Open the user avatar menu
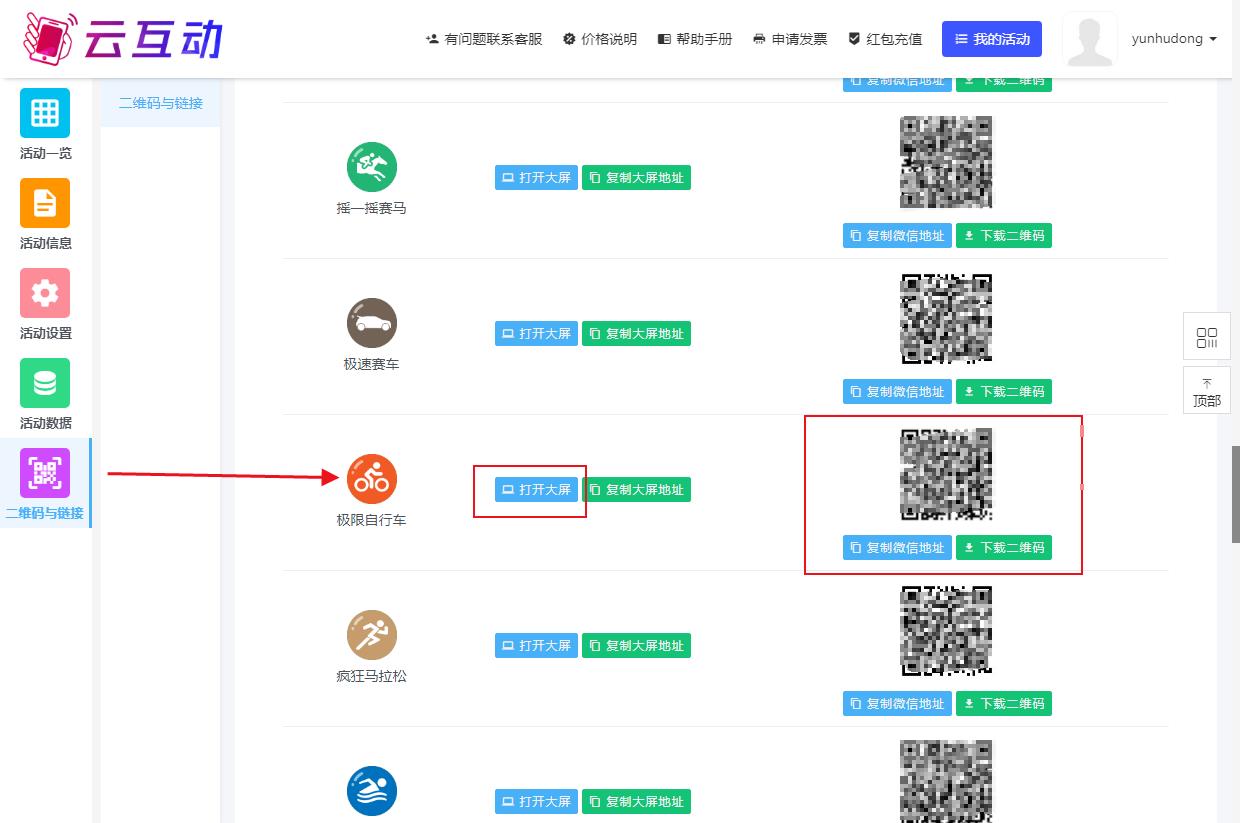The height and width of the screenshot is (823, 1240). pos(1089,40)
